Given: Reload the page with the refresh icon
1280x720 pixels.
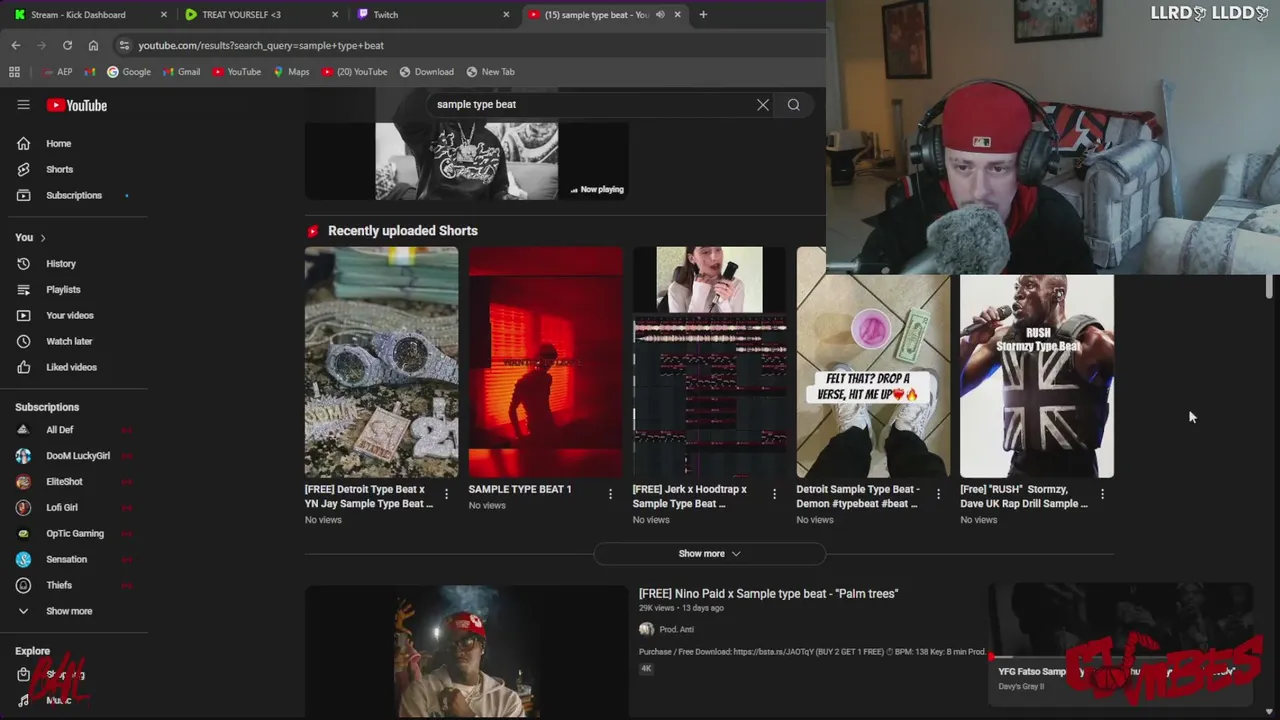Looking at the screenshot, I should pos(67,45).
